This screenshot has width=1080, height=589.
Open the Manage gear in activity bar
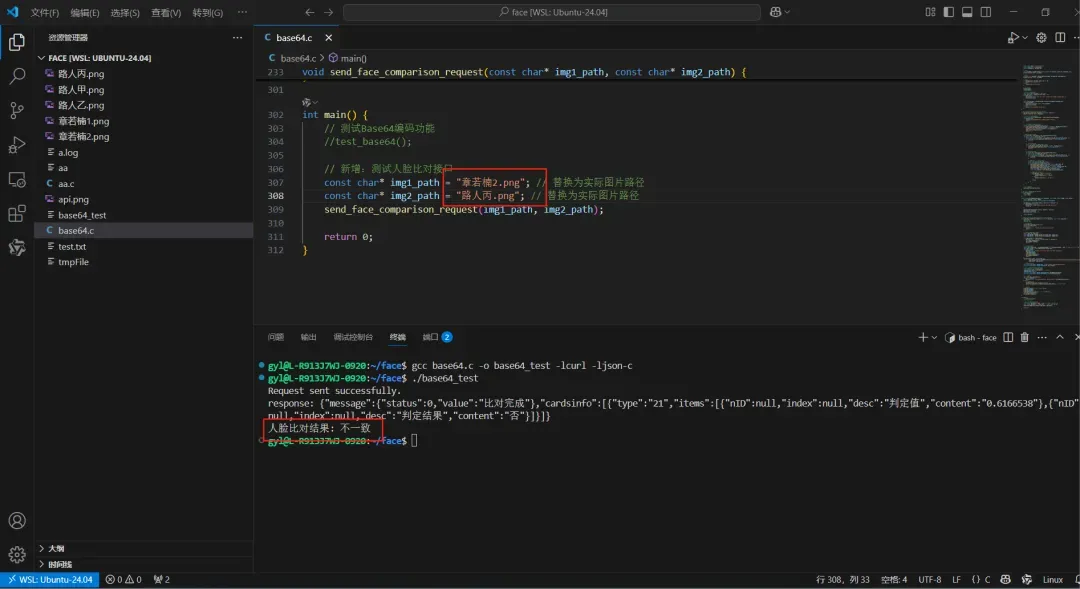pos(17,554)
